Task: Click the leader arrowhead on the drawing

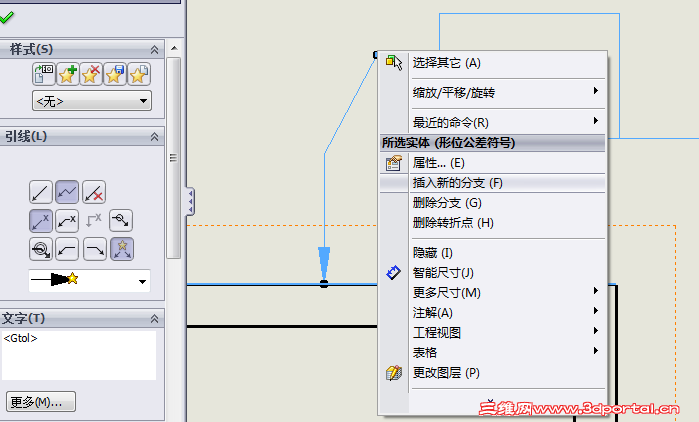Action: point(324,264)
